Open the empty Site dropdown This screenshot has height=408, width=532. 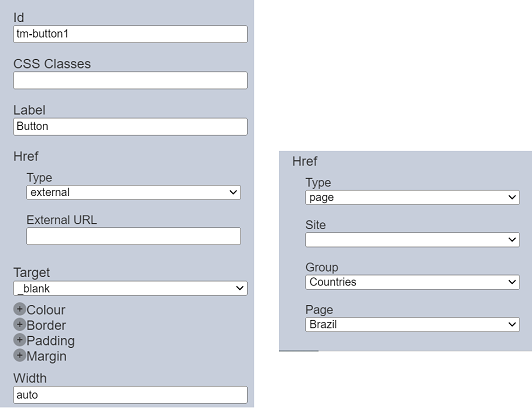tap(412, 240)
